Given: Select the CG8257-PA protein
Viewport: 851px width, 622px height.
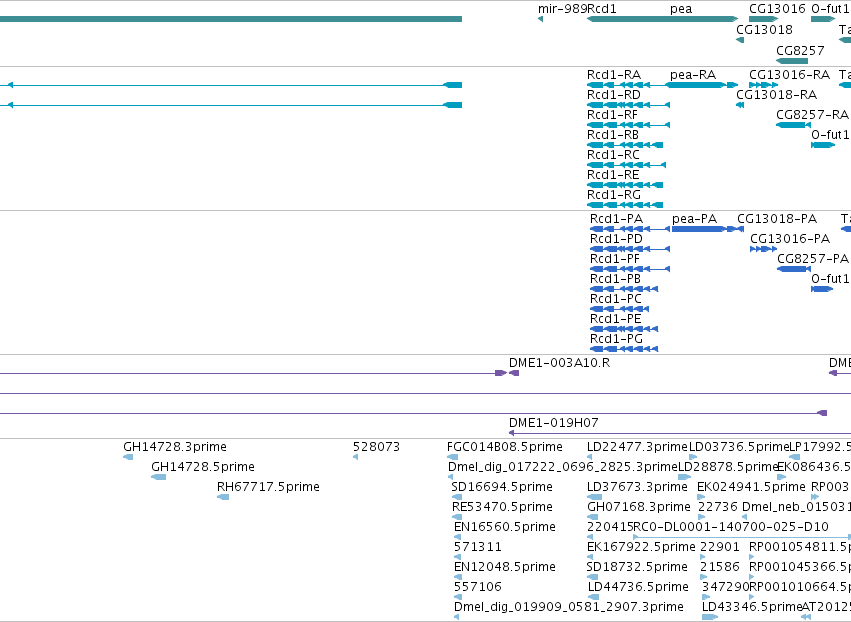Looking at the screenshot, I should pyautogui.click(x=812, y=259).
